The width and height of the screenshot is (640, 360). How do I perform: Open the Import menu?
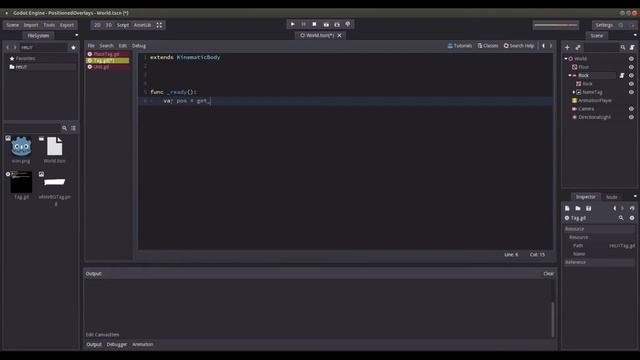click(31, 25)
